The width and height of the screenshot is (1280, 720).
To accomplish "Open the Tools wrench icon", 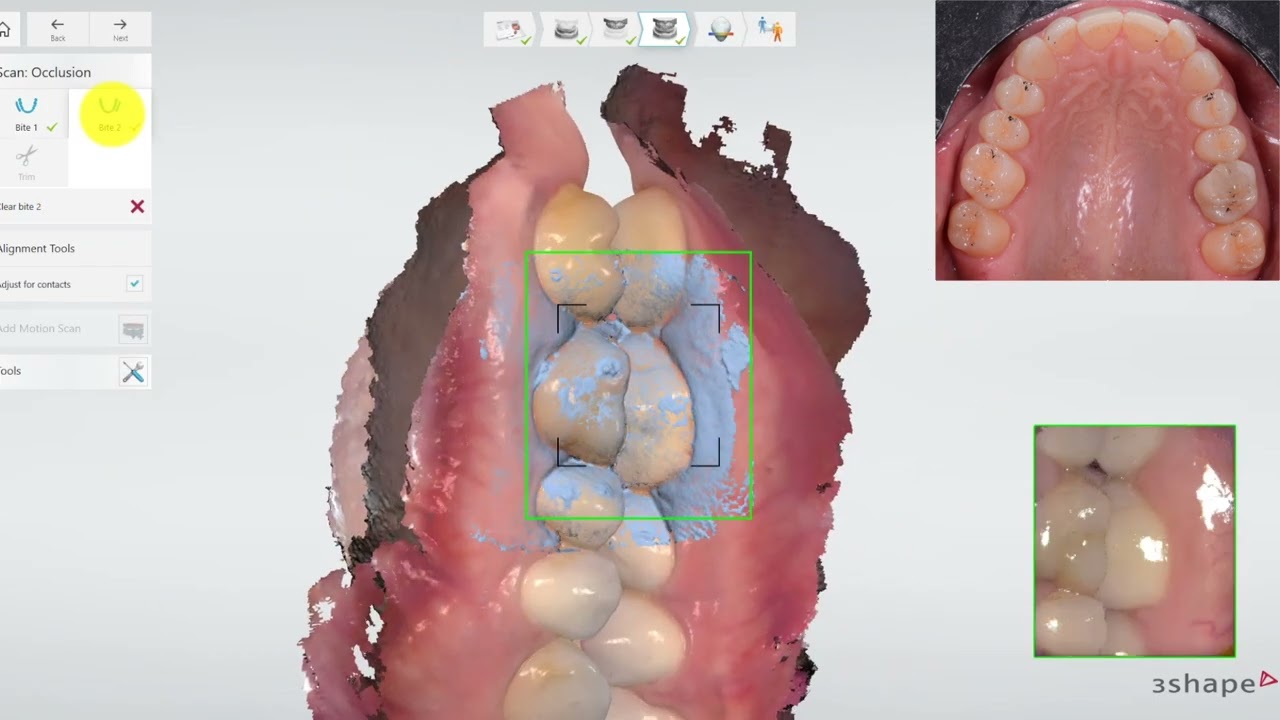I will [x=133, y=372].
